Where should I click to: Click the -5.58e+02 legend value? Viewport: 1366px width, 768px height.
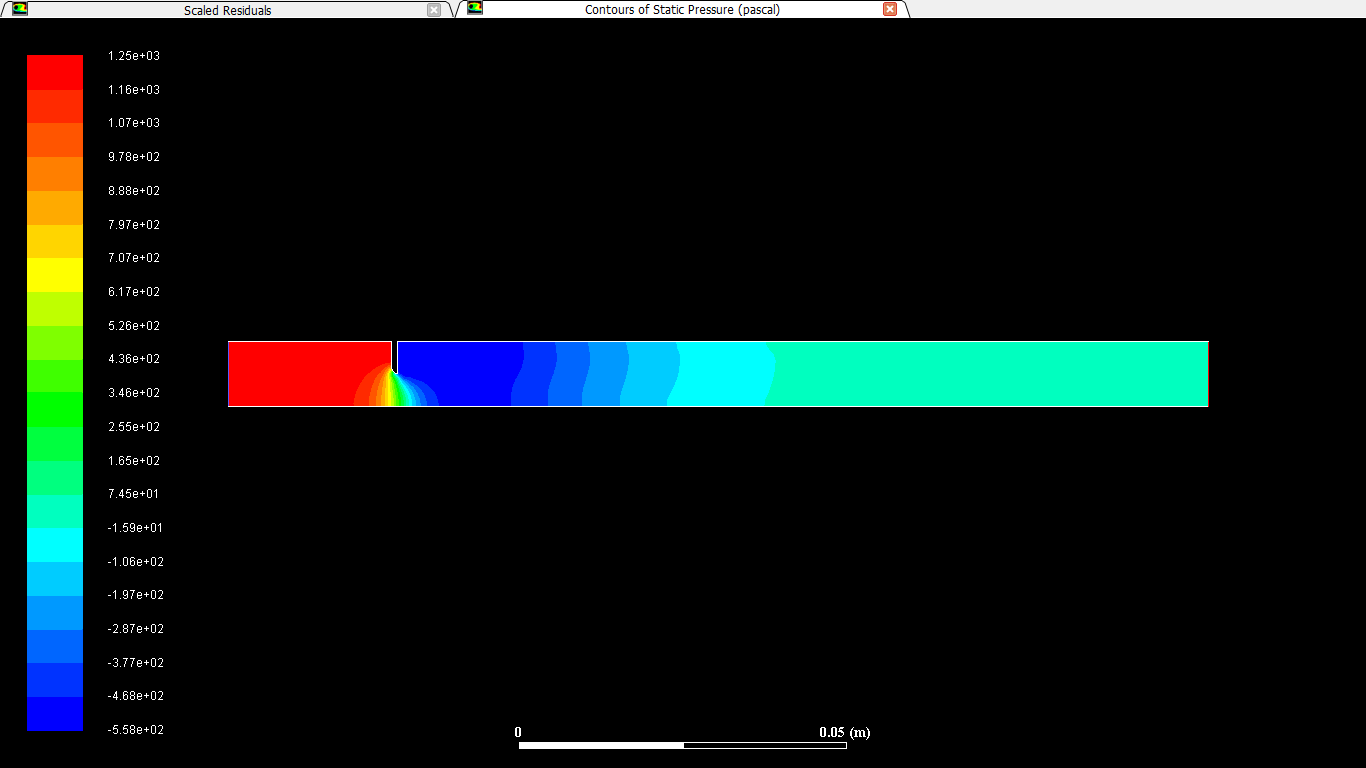click(x=136, y=730)
